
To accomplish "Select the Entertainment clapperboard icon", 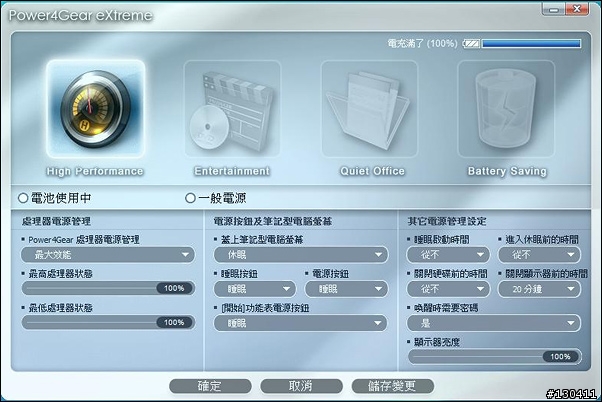I will (232, 109).
